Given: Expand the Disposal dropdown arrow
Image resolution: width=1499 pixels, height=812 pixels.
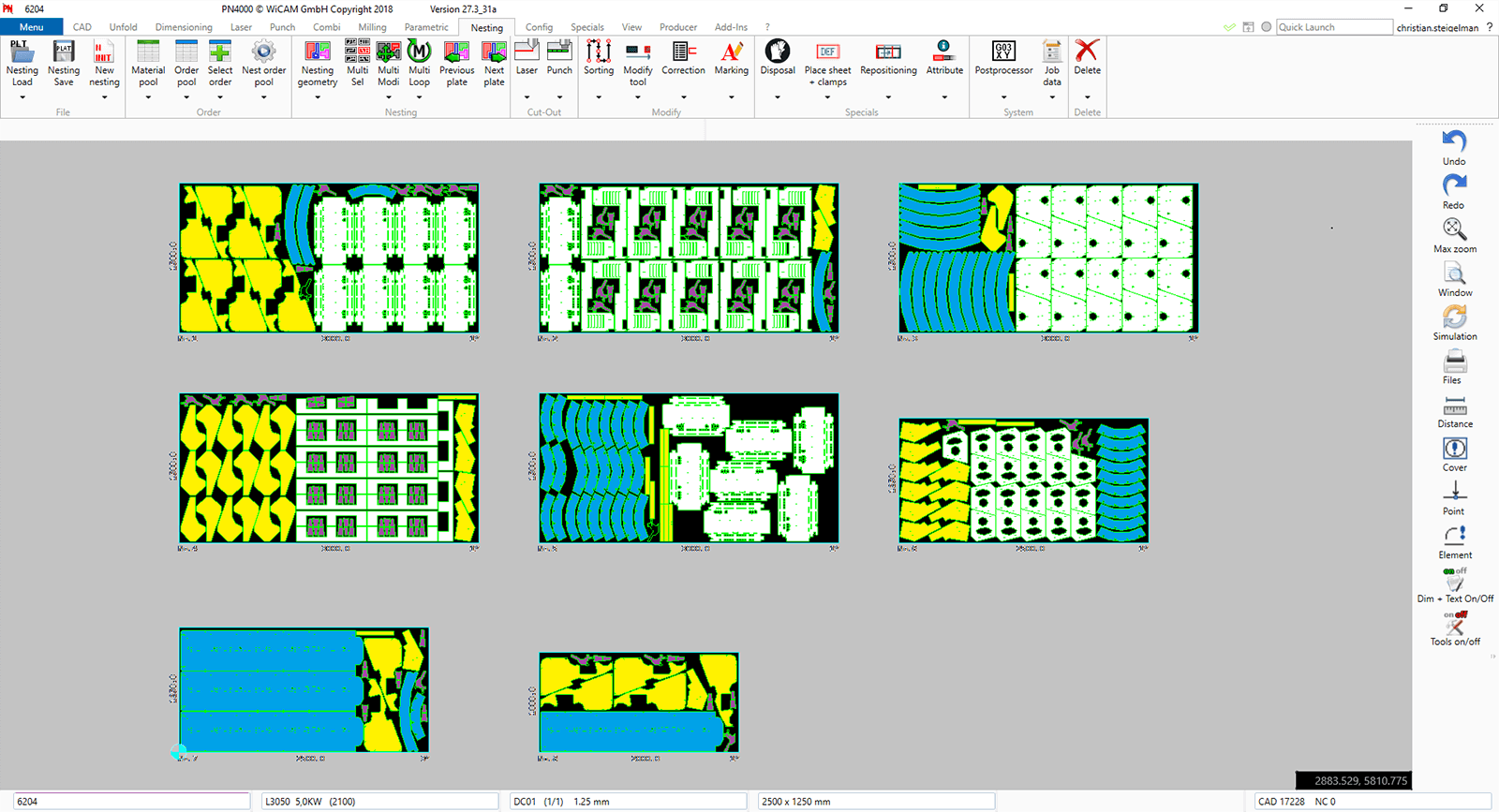Looking at the screenshot, I should pyautogui.click(x=777, y=97).
